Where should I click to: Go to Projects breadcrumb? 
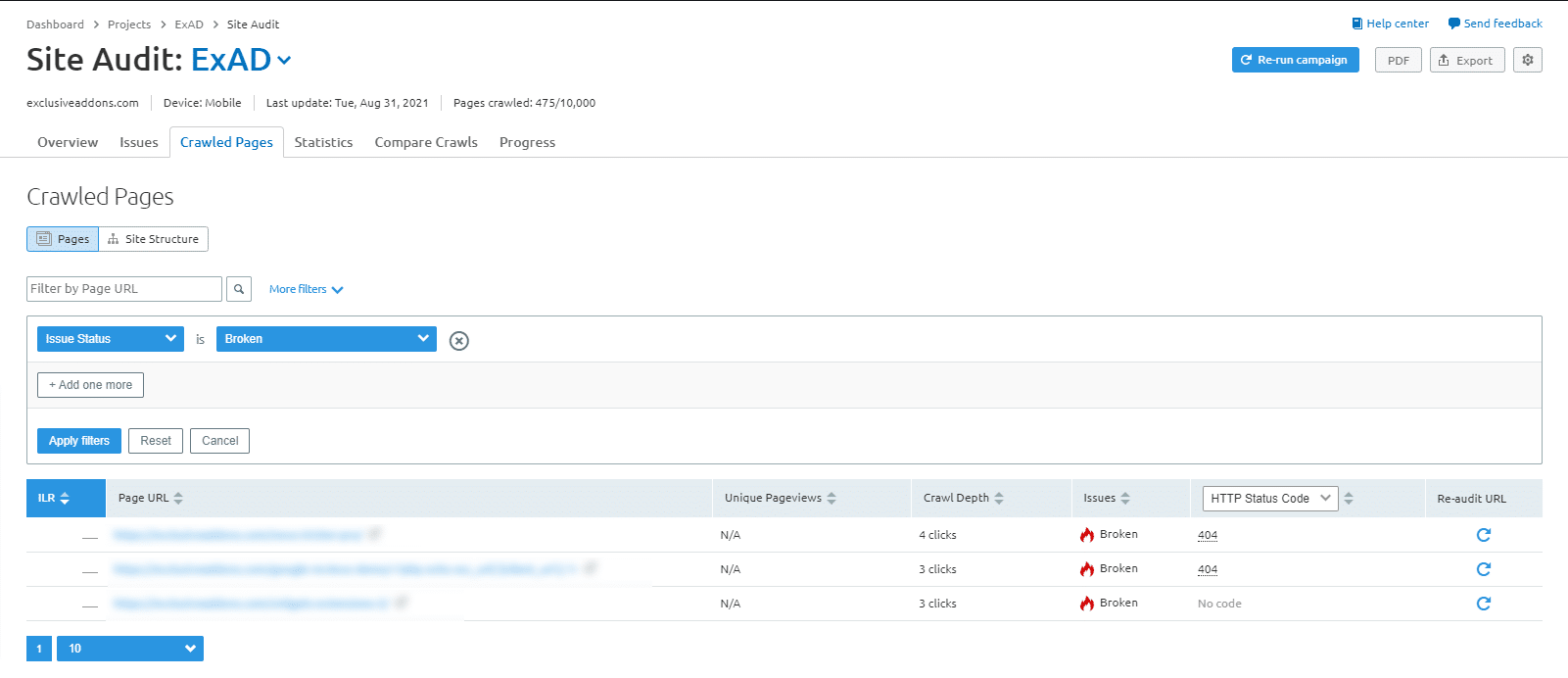pyautogui.click(x=129, y=24)
